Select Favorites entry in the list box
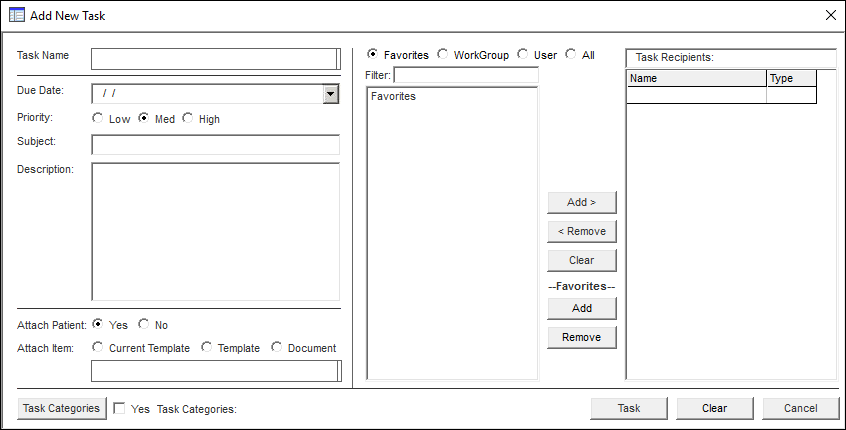 click(393, 97)
